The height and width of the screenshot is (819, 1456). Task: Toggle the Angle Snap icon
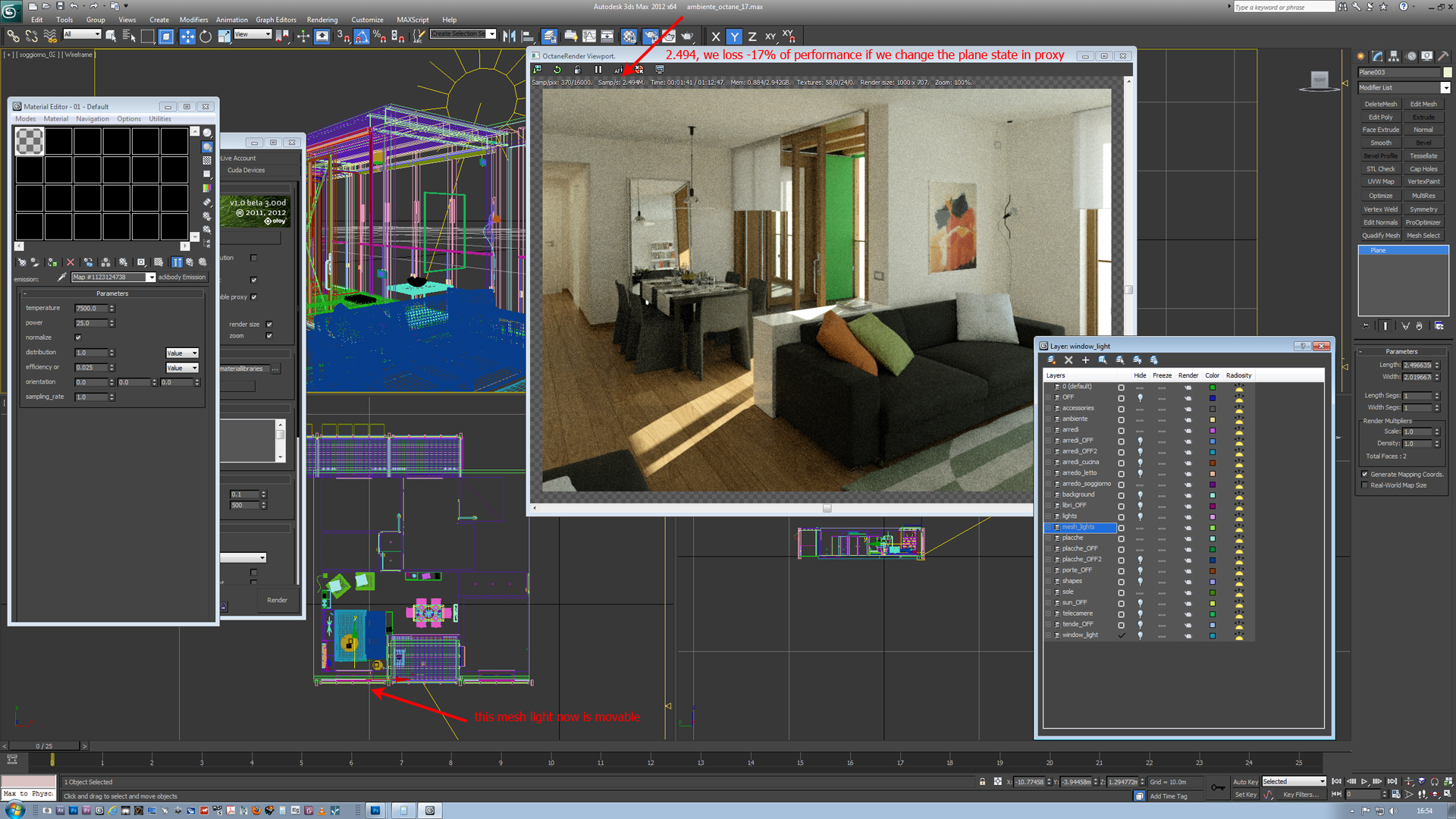tap(362, 36)
